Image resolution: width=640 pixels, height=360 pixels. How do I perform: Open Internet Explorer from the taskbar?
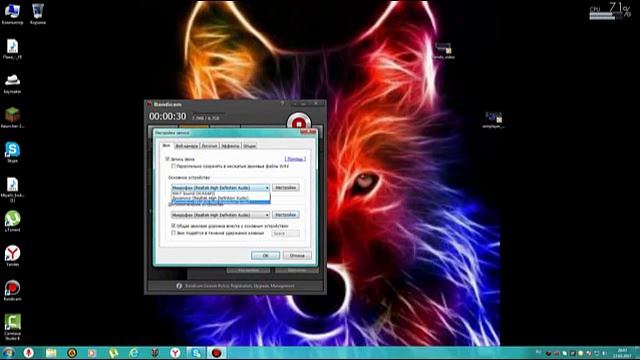click(134, 353)
